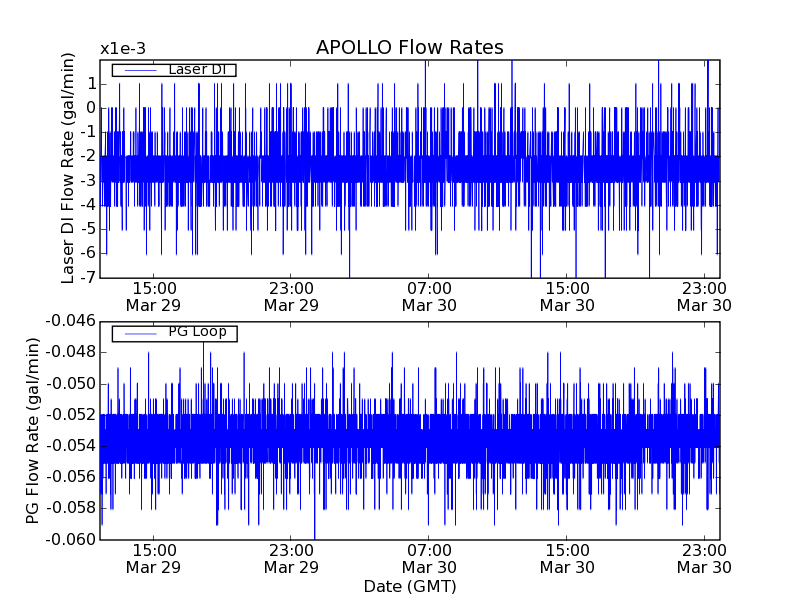Click the bottom chart's '15:00 Mar 29' tick label
The height and width of the screenshot is (600, 800).
(154, 559)
